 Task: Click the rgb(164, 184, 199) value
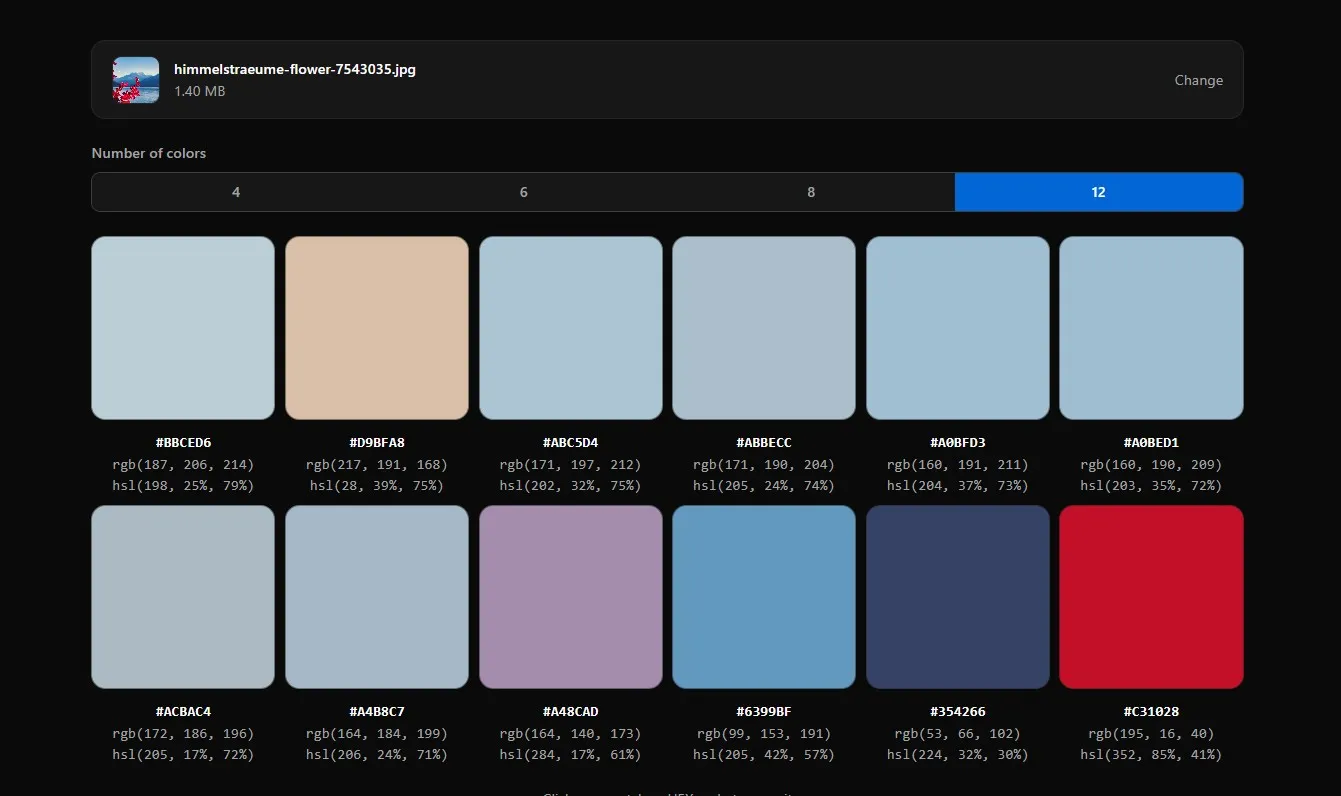tap(377, 733)
